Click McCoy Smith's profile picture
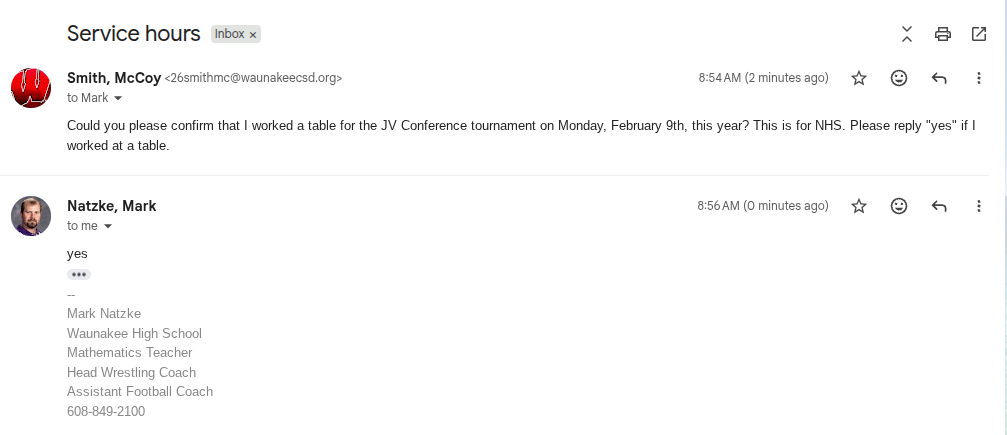Screen dimensions: 1007x435 [x=31, y=87]
